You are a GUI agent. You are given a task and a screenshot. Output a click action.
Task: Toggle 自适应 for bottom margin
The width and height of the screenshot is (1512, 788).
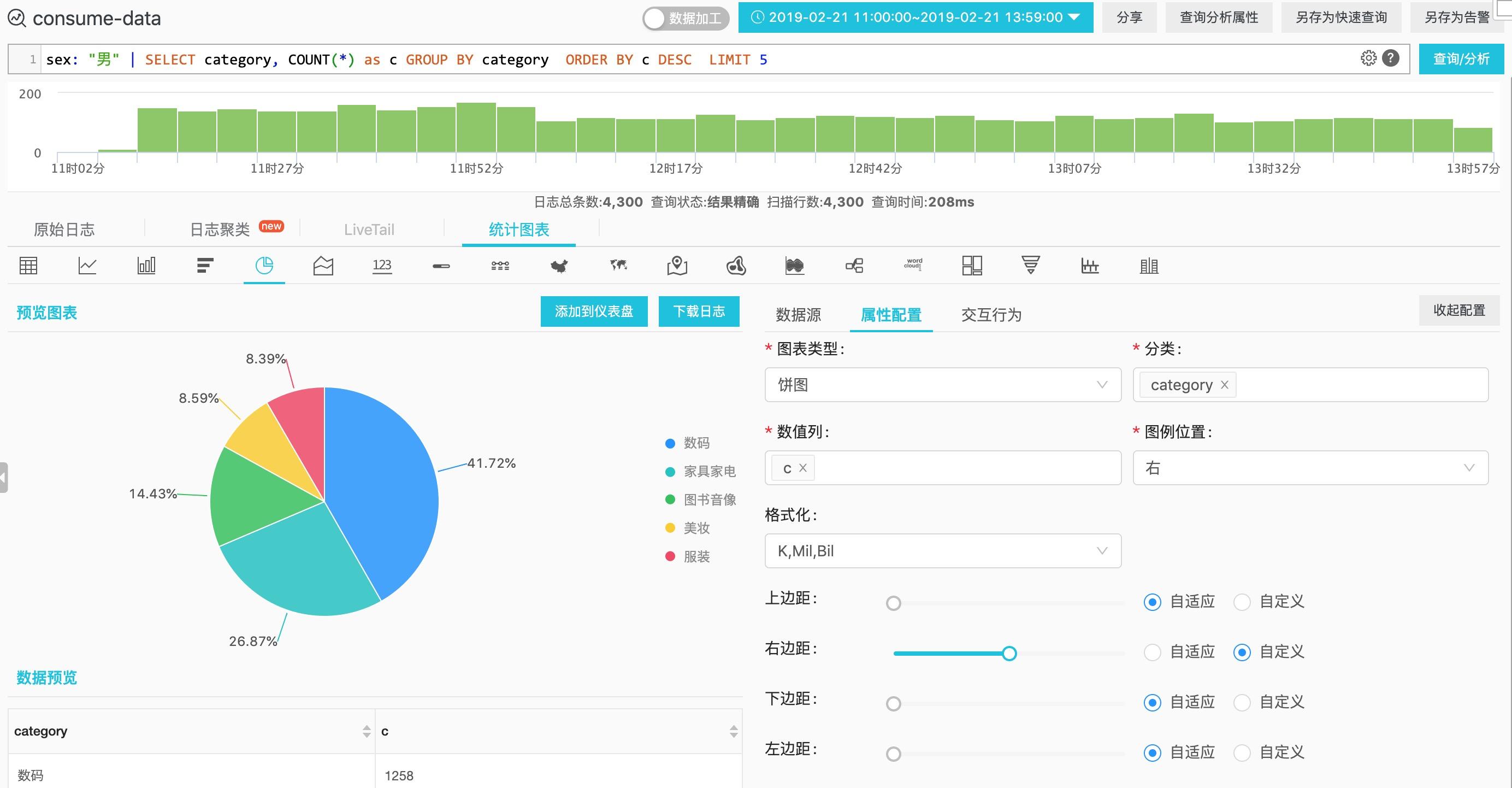pos(1153,701)
